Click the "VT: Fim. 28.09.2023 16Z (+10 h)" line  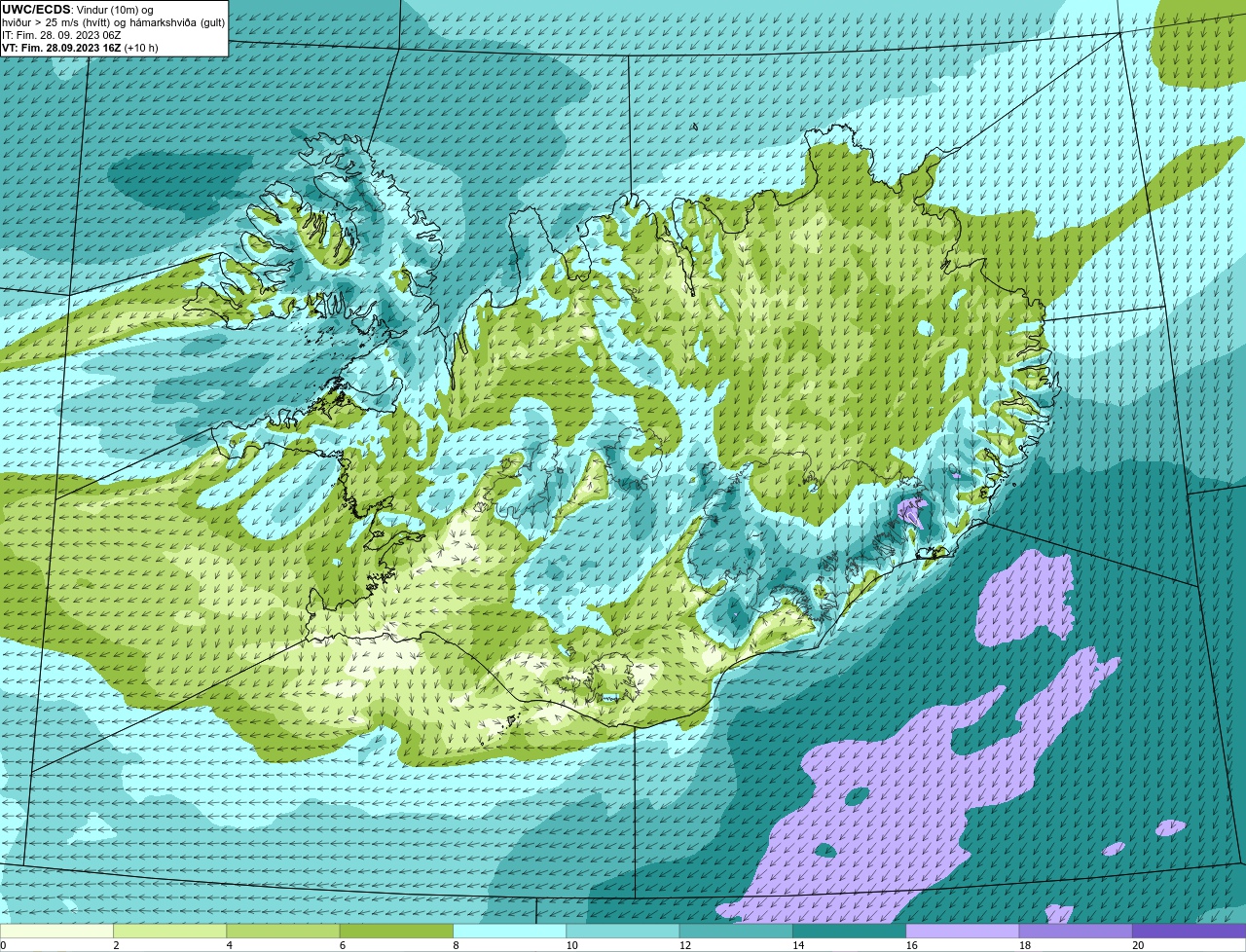tap(80, 48)
